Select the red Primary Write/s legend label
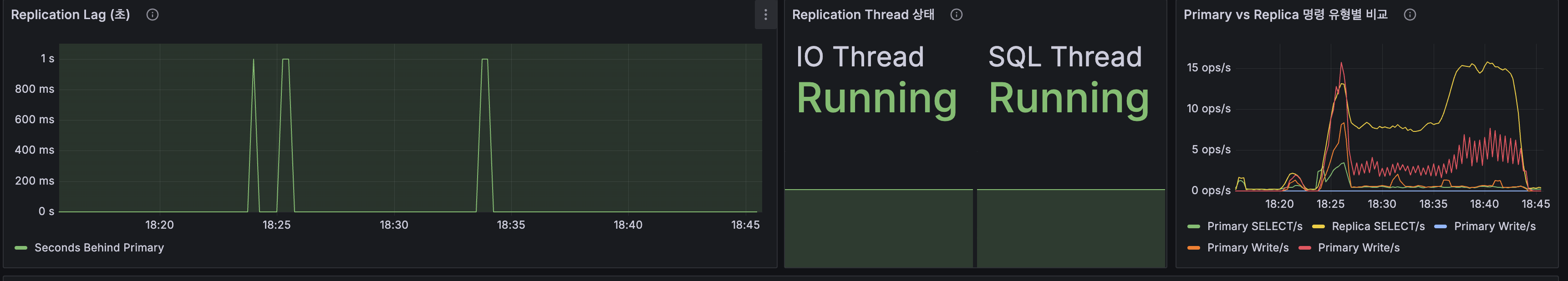The width and height of the screenshot is (1568, 281). 1359,247
